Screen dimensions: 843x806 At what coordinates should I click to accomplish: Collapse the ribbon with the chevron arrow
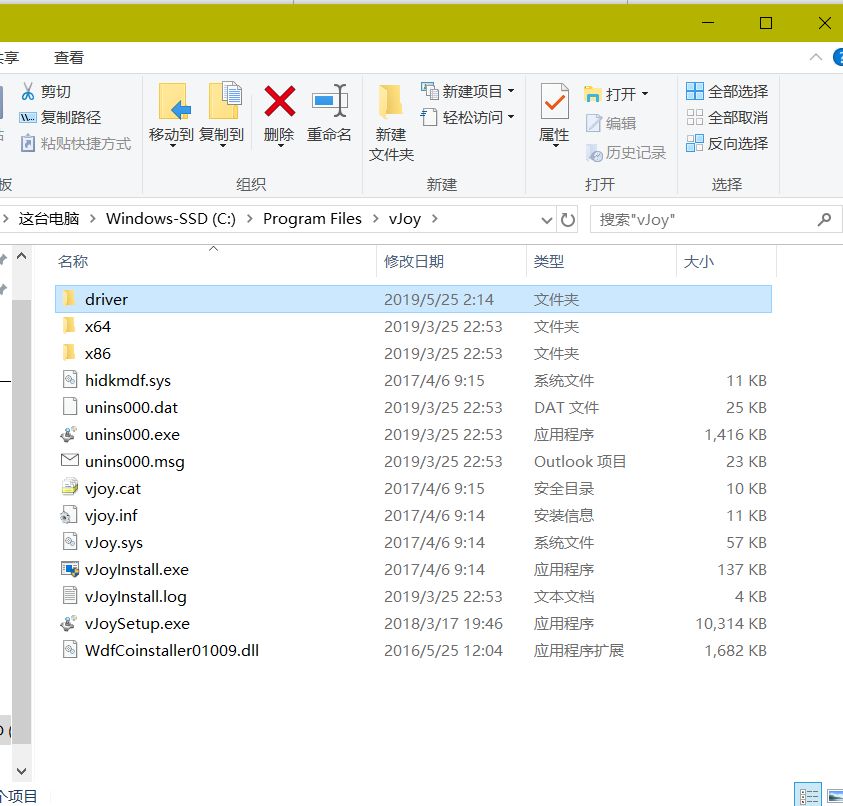[x=816, y=57]
